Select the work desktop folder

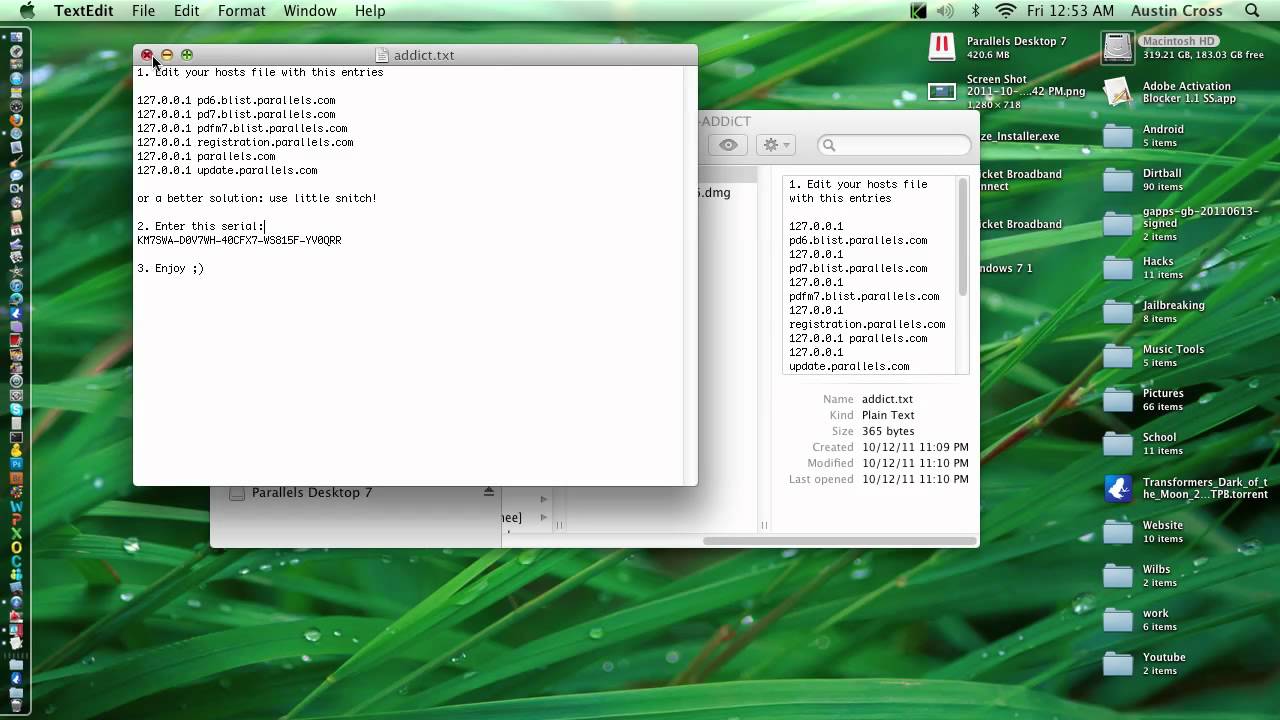click(x=1118, y=620)
